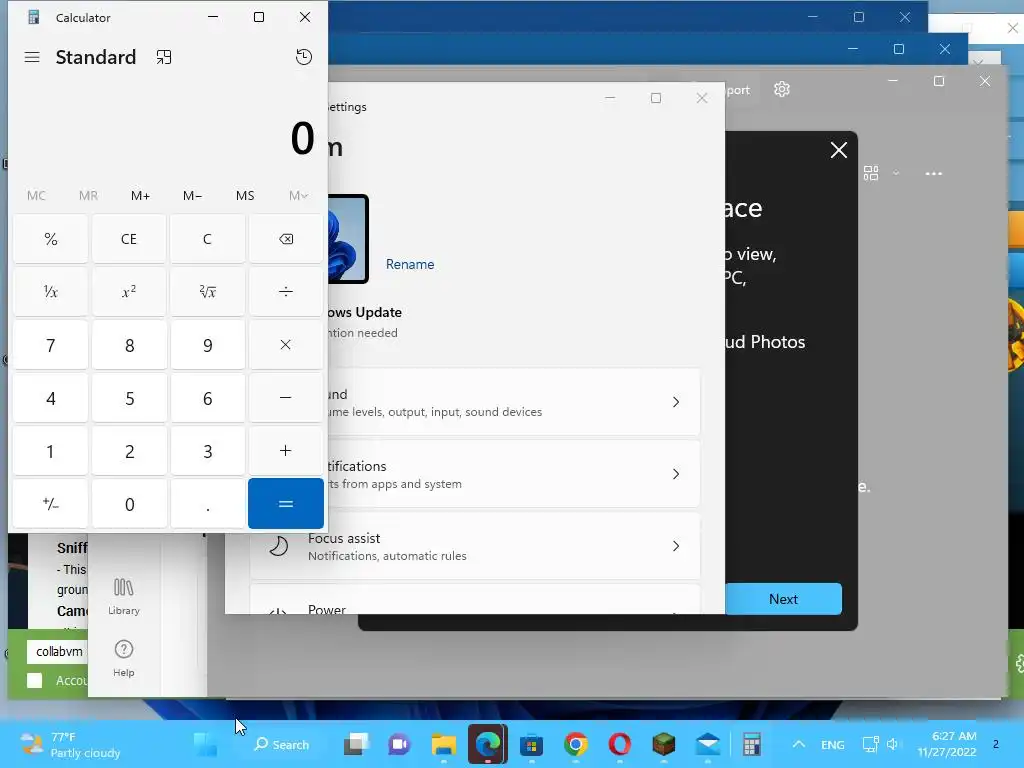
Task: Open Opera browser from taskbar
Action: tap(620, 744)
